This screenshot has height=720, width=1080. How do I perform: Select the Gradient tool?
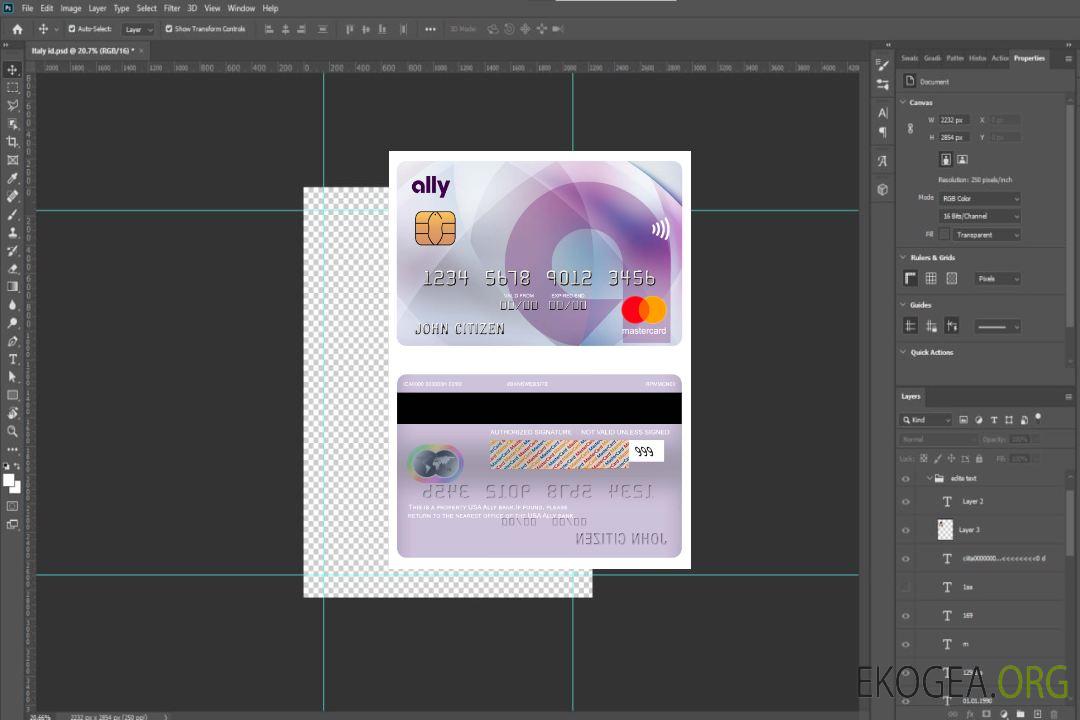pos(12,287)
